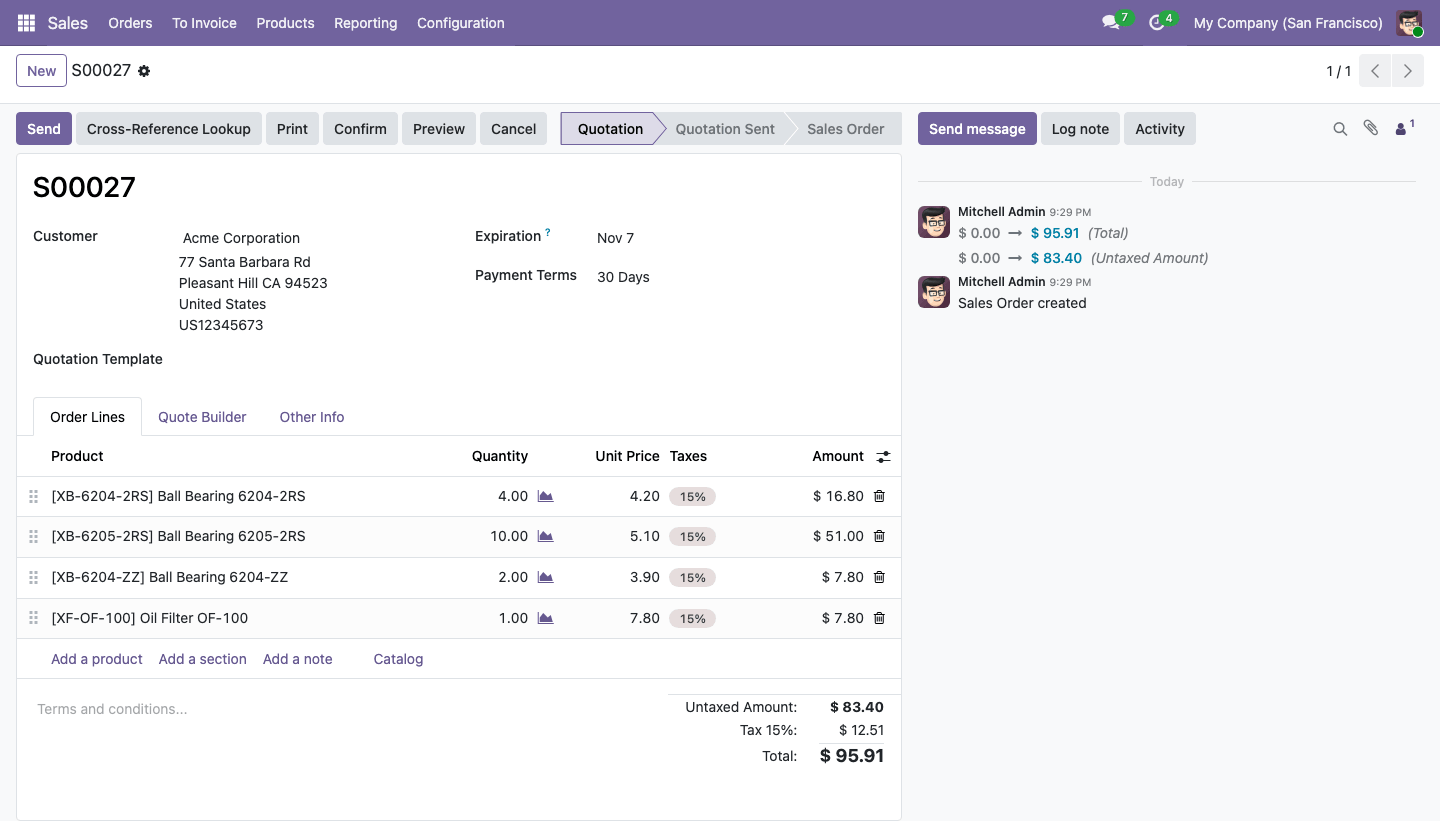Screen dimensions: 1440x821
Task: Open the To Invoice menu
Action: [x=204, y=22]
